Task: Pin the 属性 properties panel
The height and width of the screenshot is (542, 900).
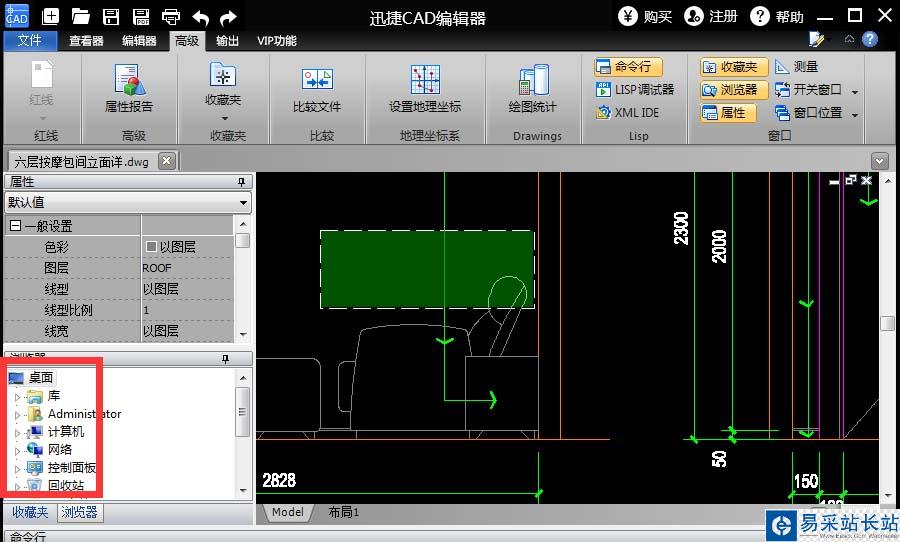Action: coord(241,182)
